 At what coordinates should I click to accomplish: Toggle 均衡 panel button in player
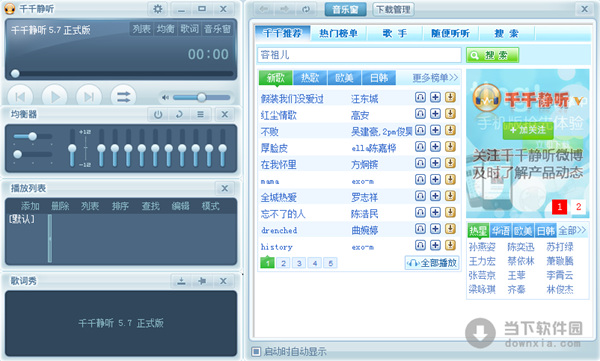[165, 29]
